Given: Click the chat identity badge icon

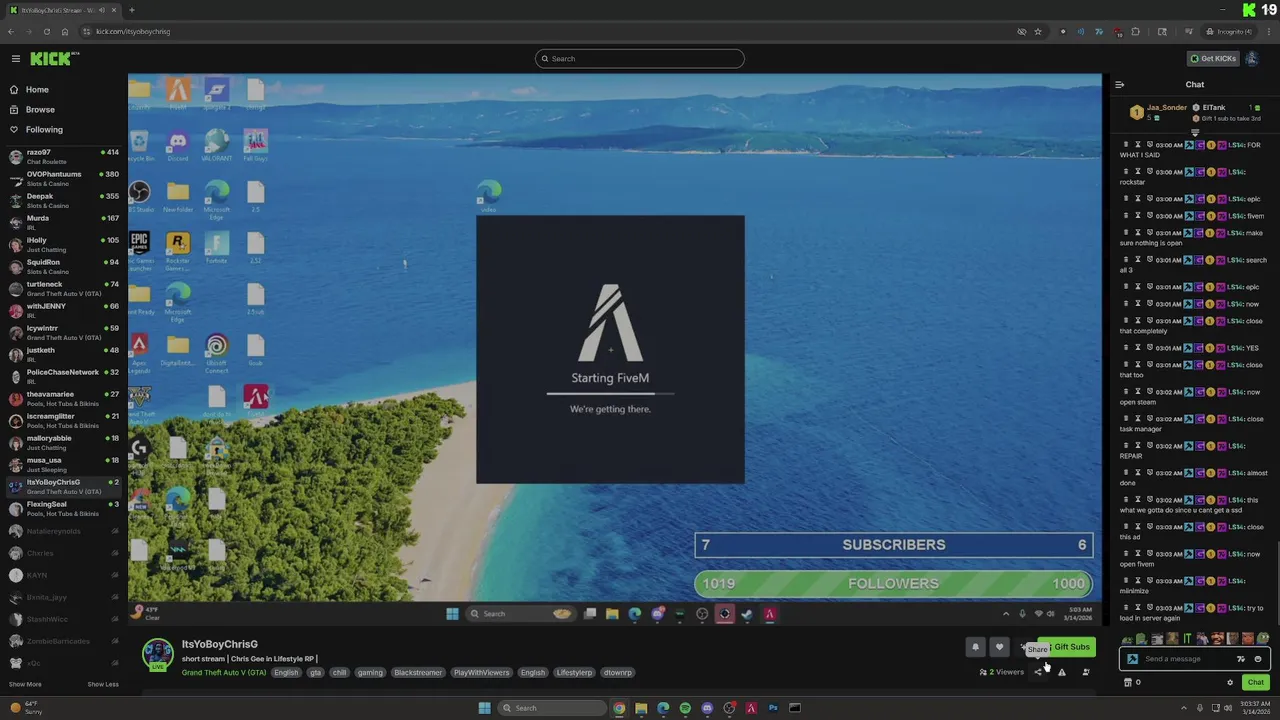Looking at the screenshot, I should point(1132,659).
